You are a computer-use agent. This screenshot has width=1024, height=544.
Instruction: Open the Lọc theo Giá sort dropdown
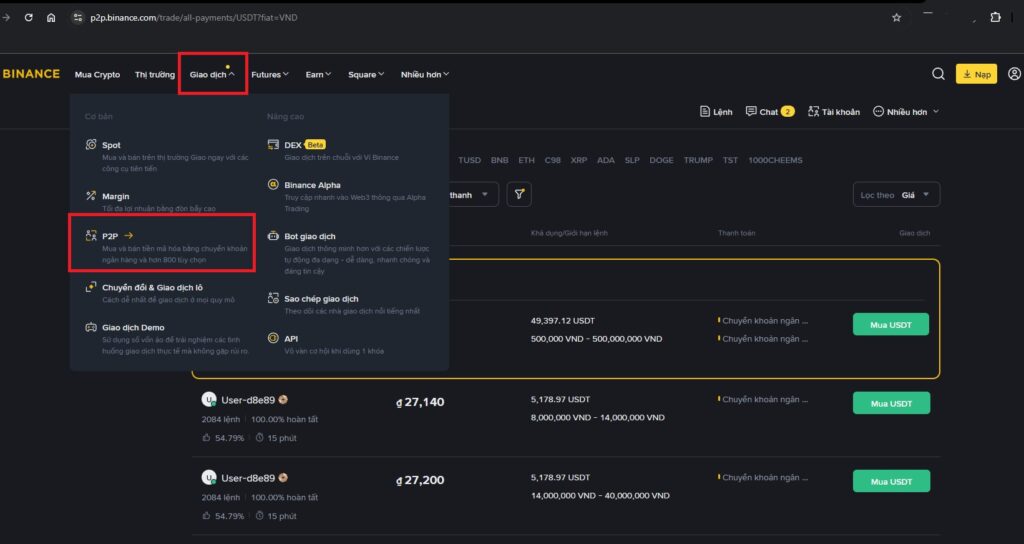[896, 195]
